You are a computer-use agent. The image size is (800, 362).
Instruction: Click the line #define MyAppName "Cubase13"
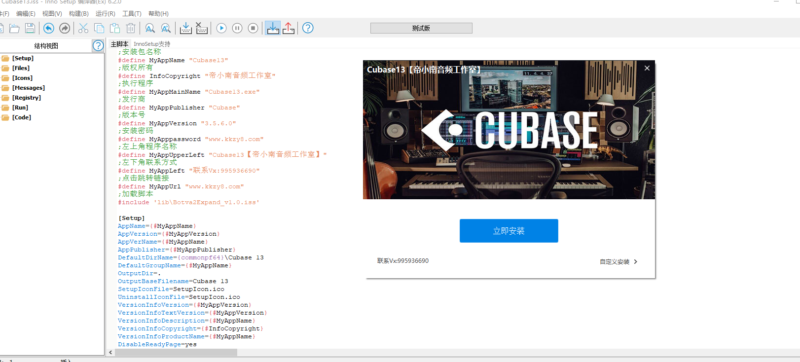pyautogui.click(x=173, y=60)
